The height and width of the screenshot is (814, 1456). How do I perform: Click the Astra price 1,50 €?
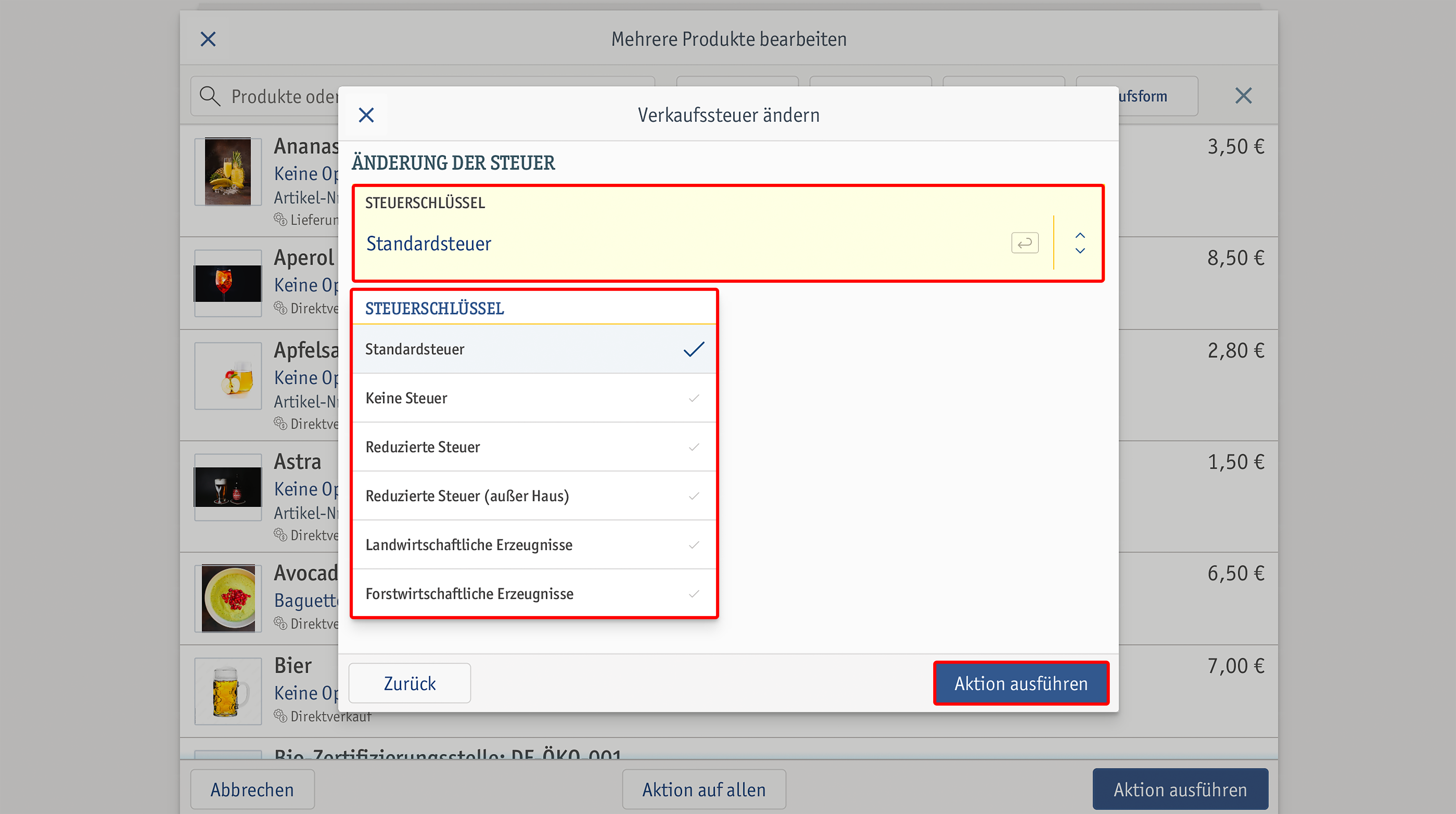[x=1236, y=462]
